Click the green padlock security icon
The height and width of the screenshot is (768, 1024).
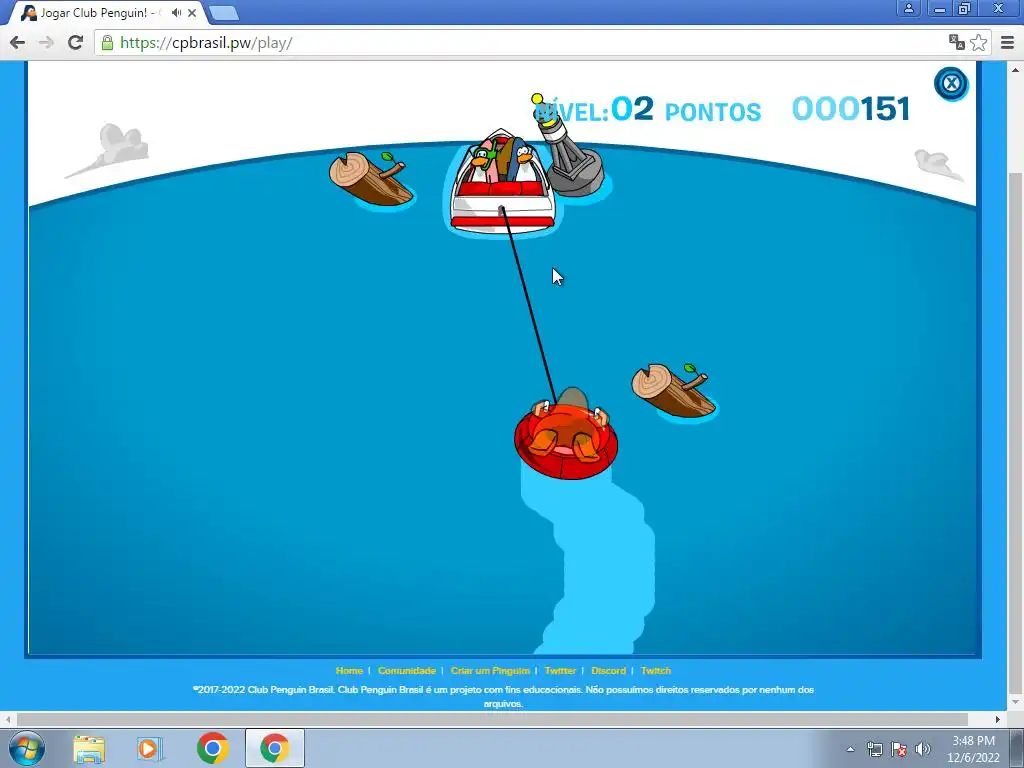[x=107, y=43]
